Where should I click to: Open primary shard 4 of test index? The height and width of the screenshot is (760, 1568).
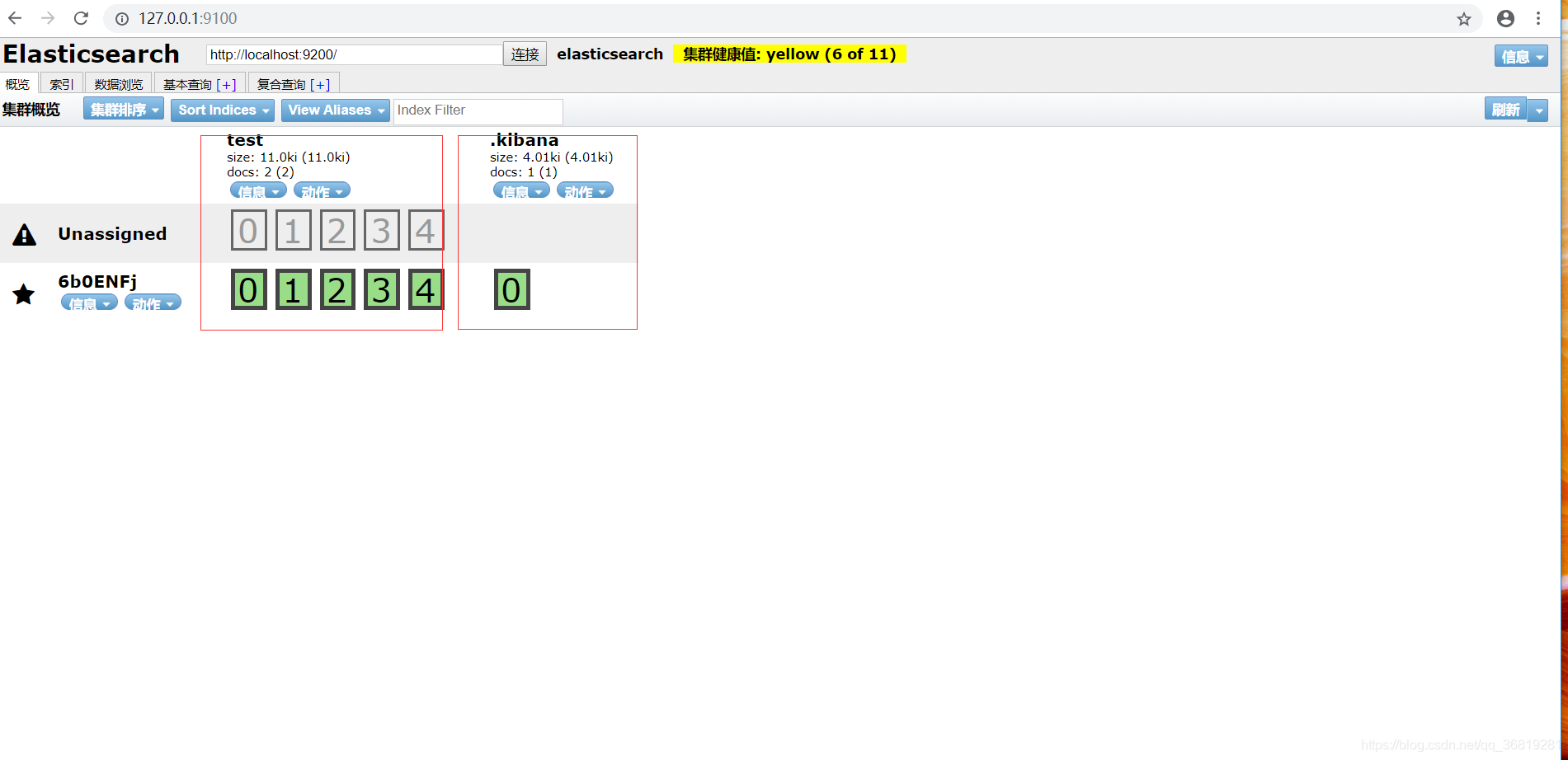pyautogui.click(x=426, y=290)
